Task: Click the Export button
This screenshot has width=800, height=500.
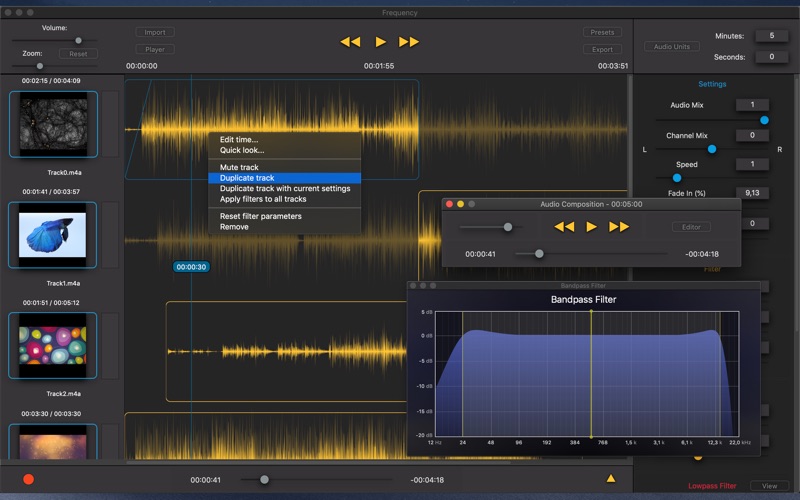Action: coord(602,49)
